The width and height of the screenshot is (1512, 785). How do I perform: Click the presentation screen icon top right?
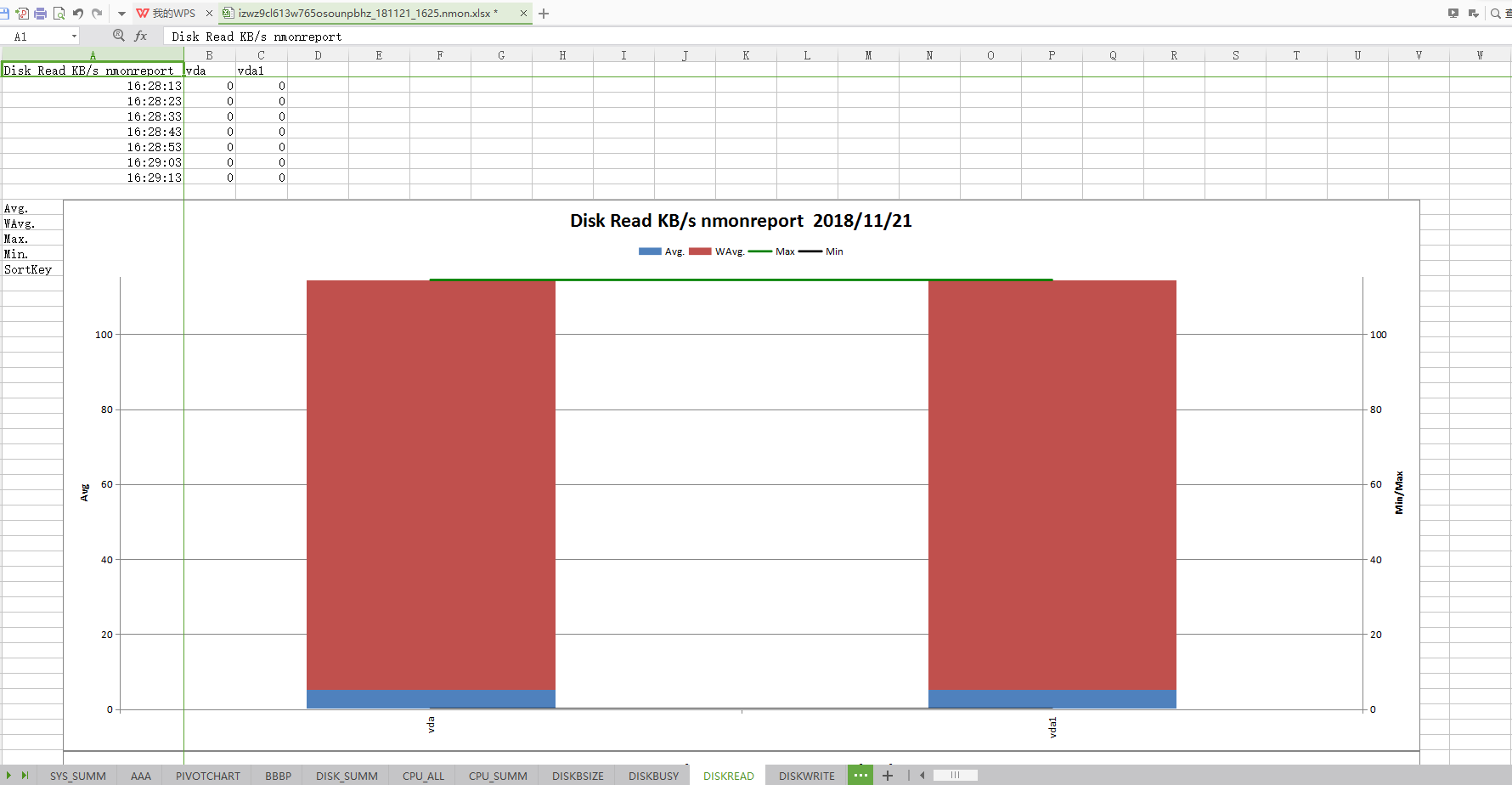1453,14
